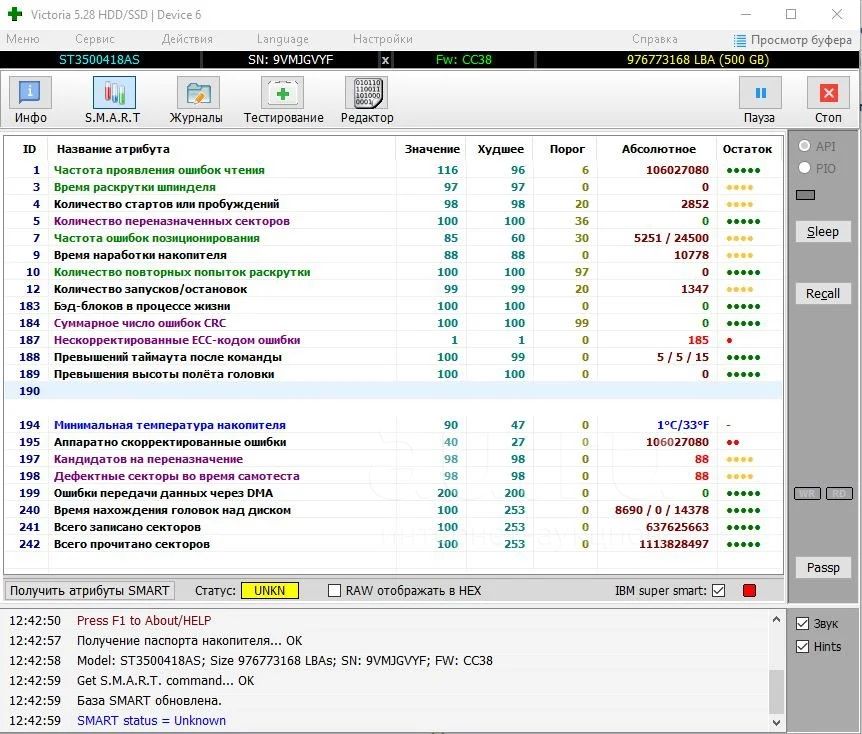Image resolution: width=862 pixels, height=734 pixels.
Task: Click the Recall button
Action: click(x=823, y=294)
